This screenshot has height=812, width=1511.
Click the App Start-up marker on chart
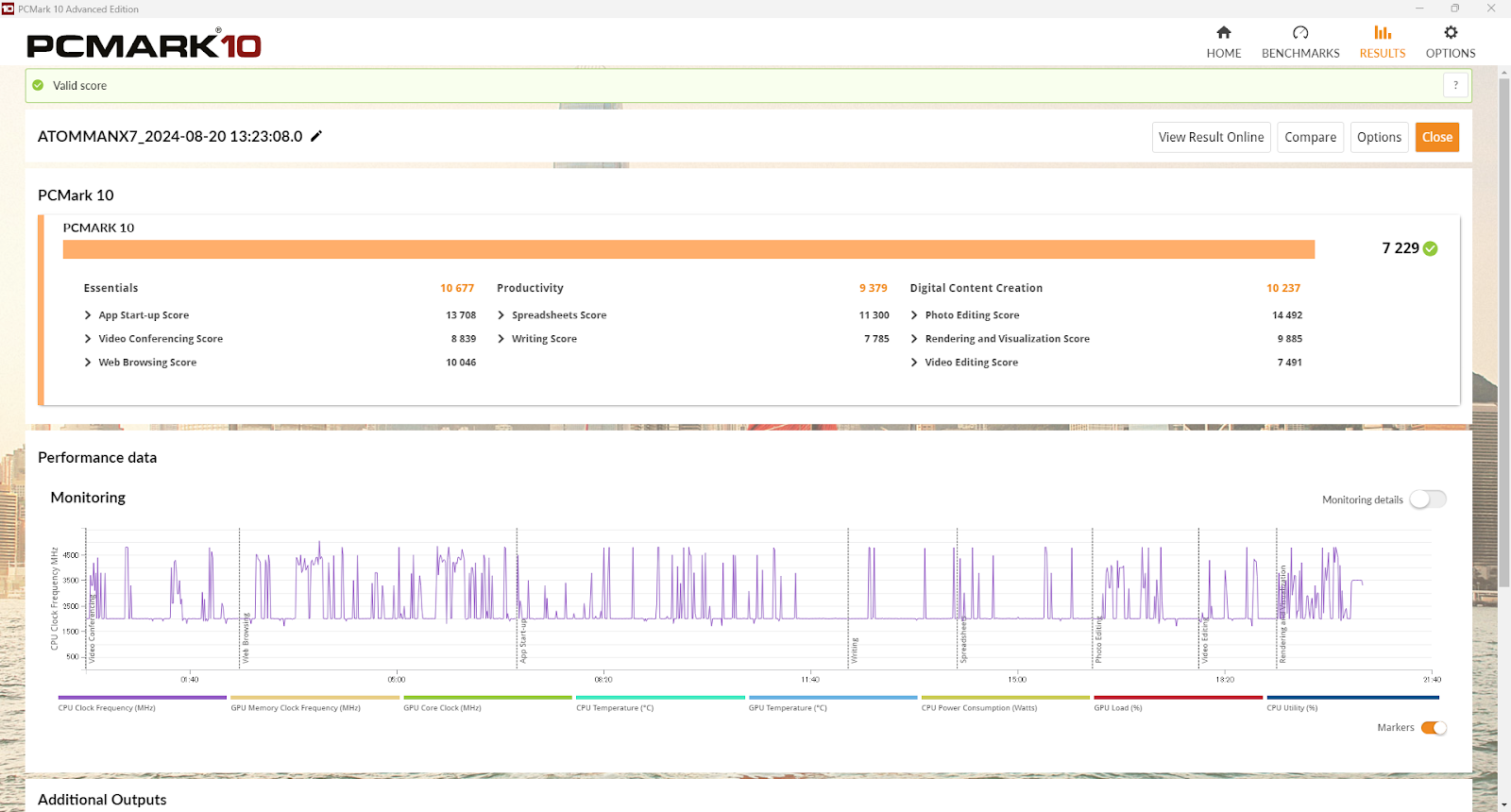(x=523, y=642)
